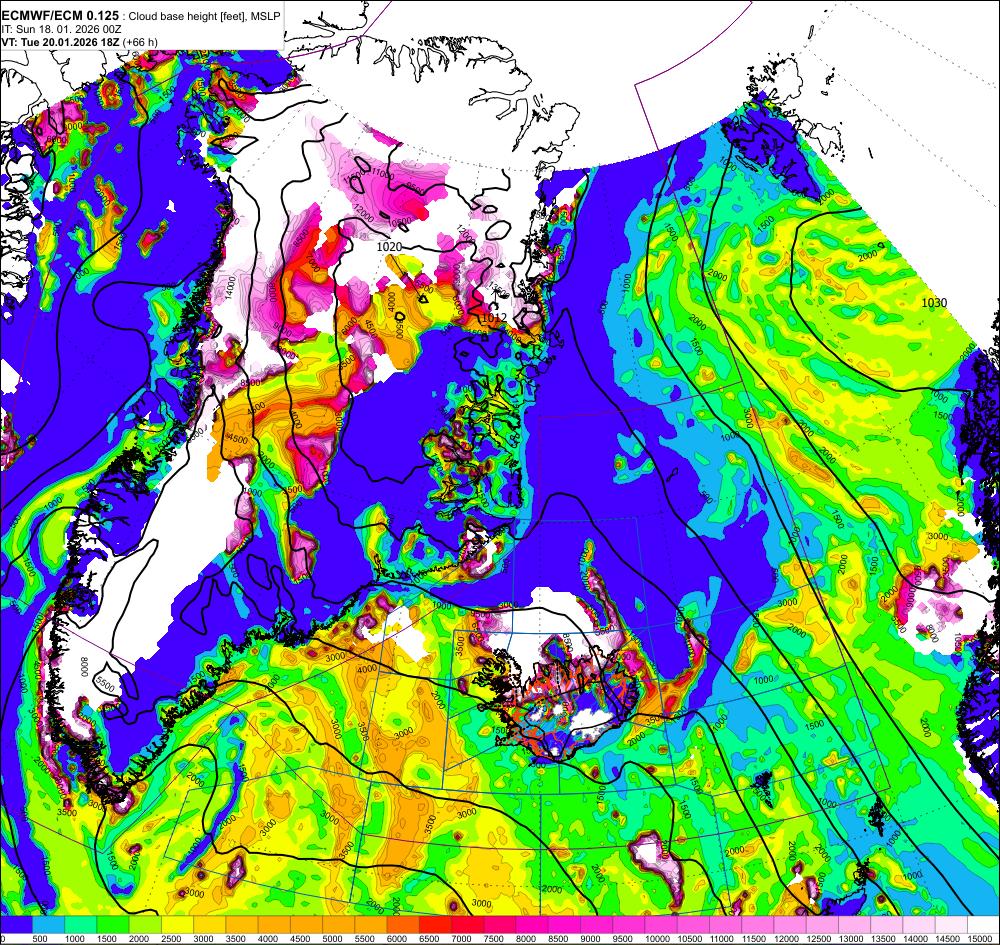Click the '1030' isobar label on the map

pyautogui.click(x=934, y=303)
